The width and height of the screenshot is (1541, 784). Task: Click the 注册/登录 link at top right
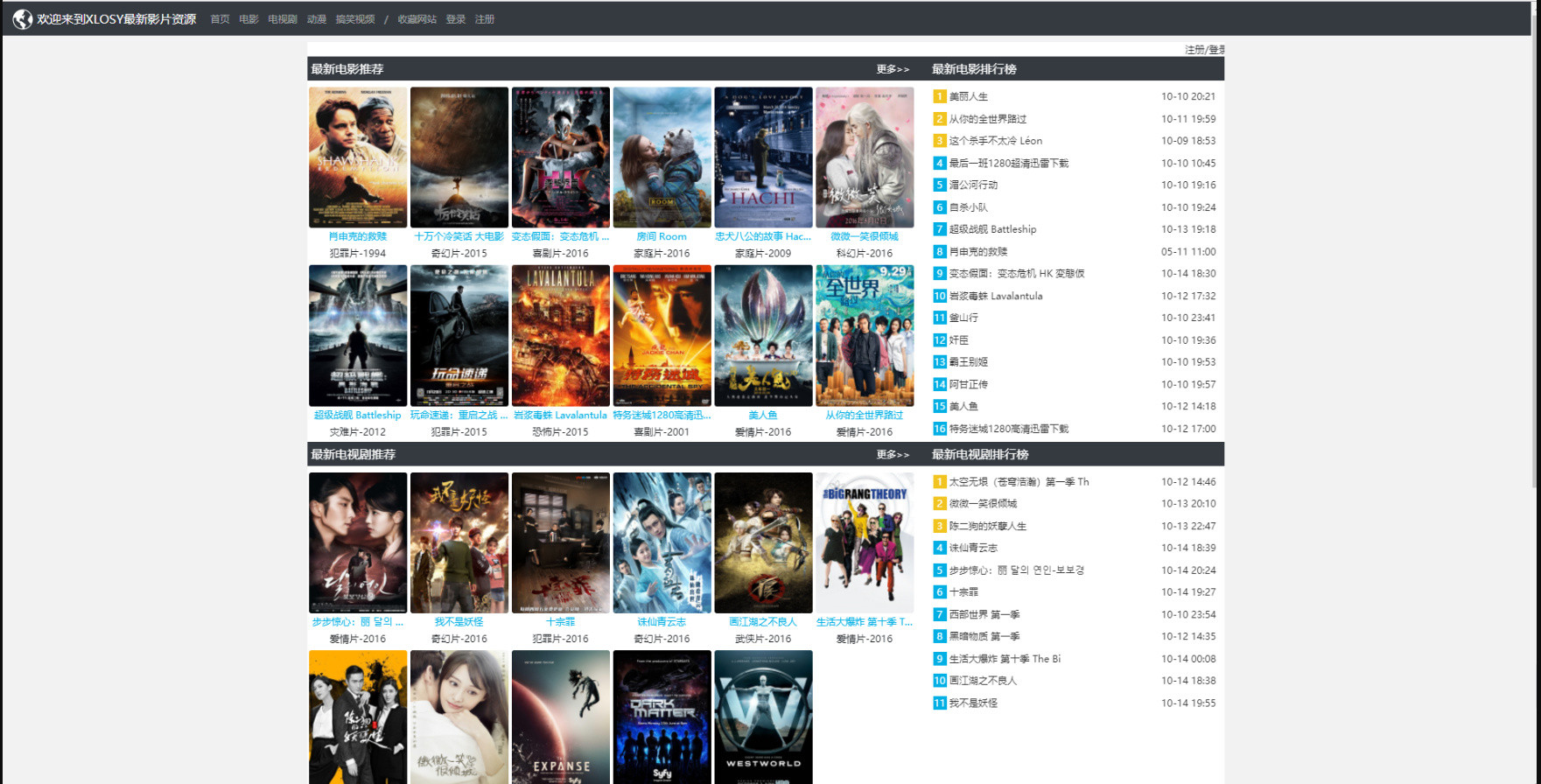(x=1205, y=50)
